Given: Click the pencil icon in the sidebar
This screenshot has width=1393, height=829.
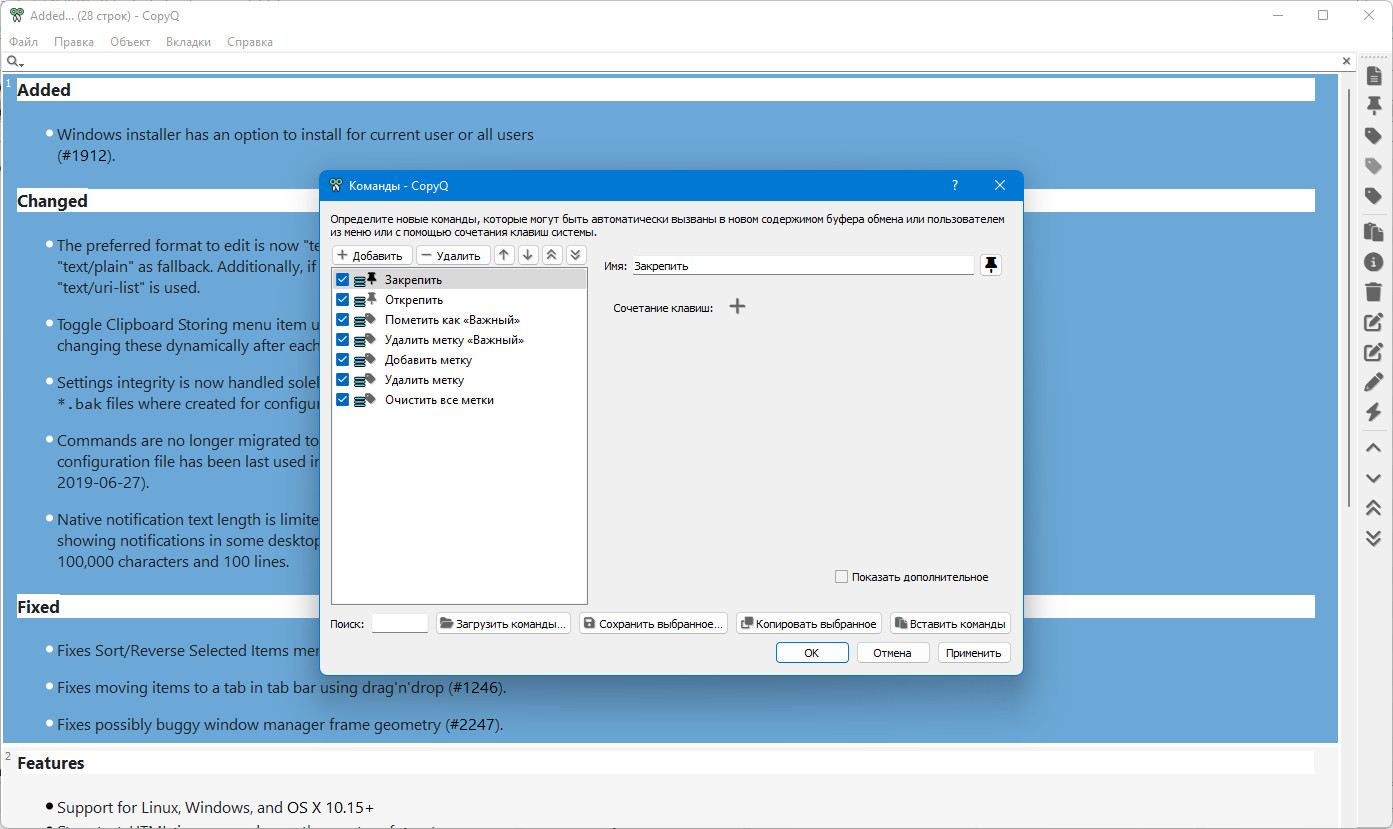Looking at the screenshot, I should pos(1373,382).
